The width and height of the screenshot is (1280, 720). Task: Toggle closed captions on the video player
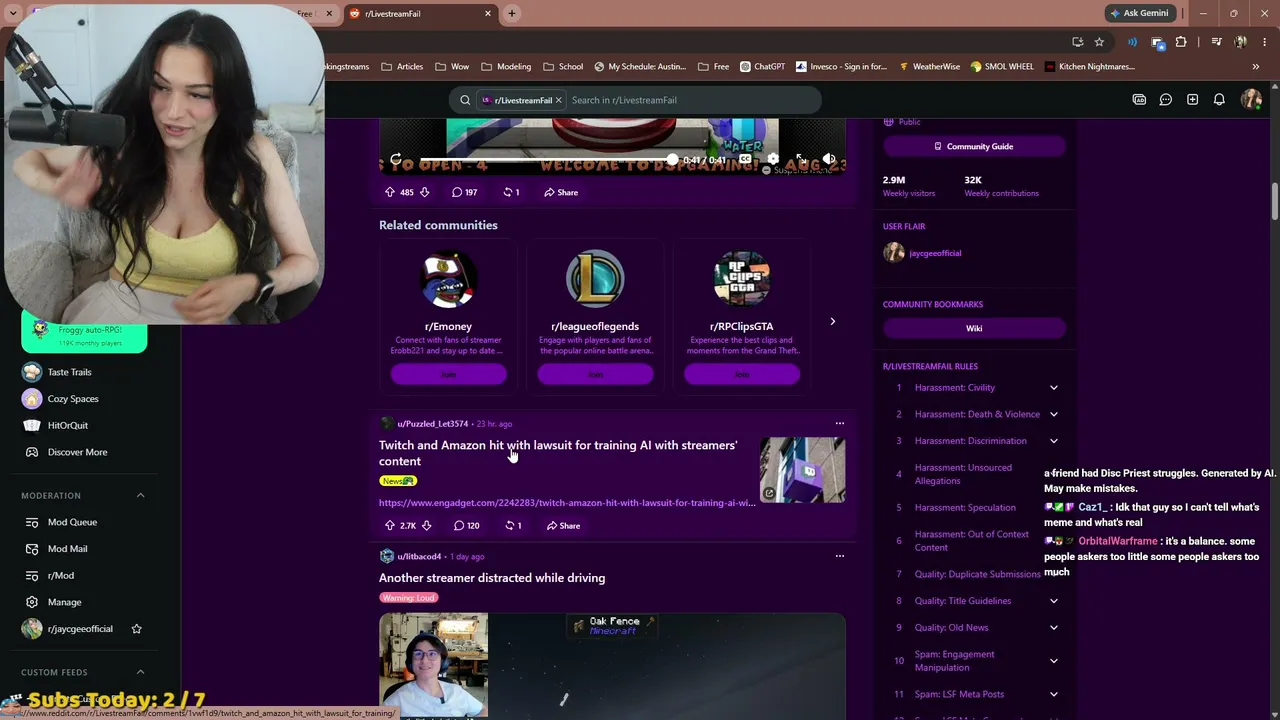[x=745, y=160]
